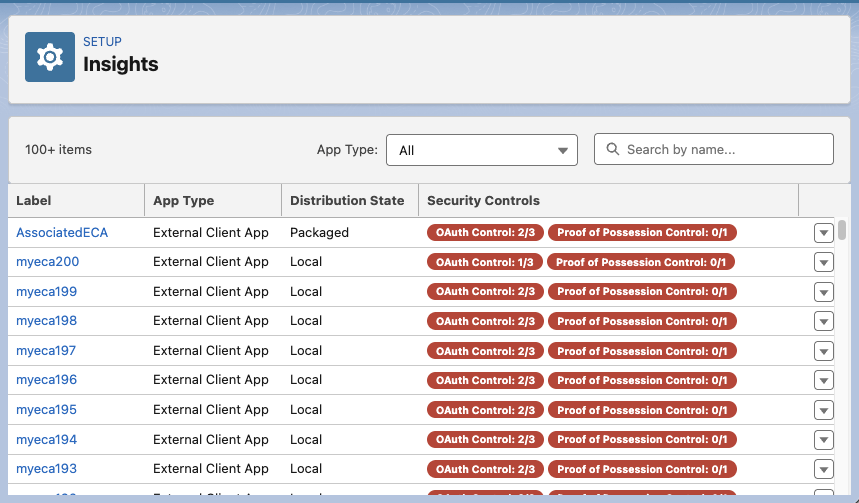Screen dimensions: 859x503
Task: Click the SETUP breadcrumb text
Action: pos(102,42)
